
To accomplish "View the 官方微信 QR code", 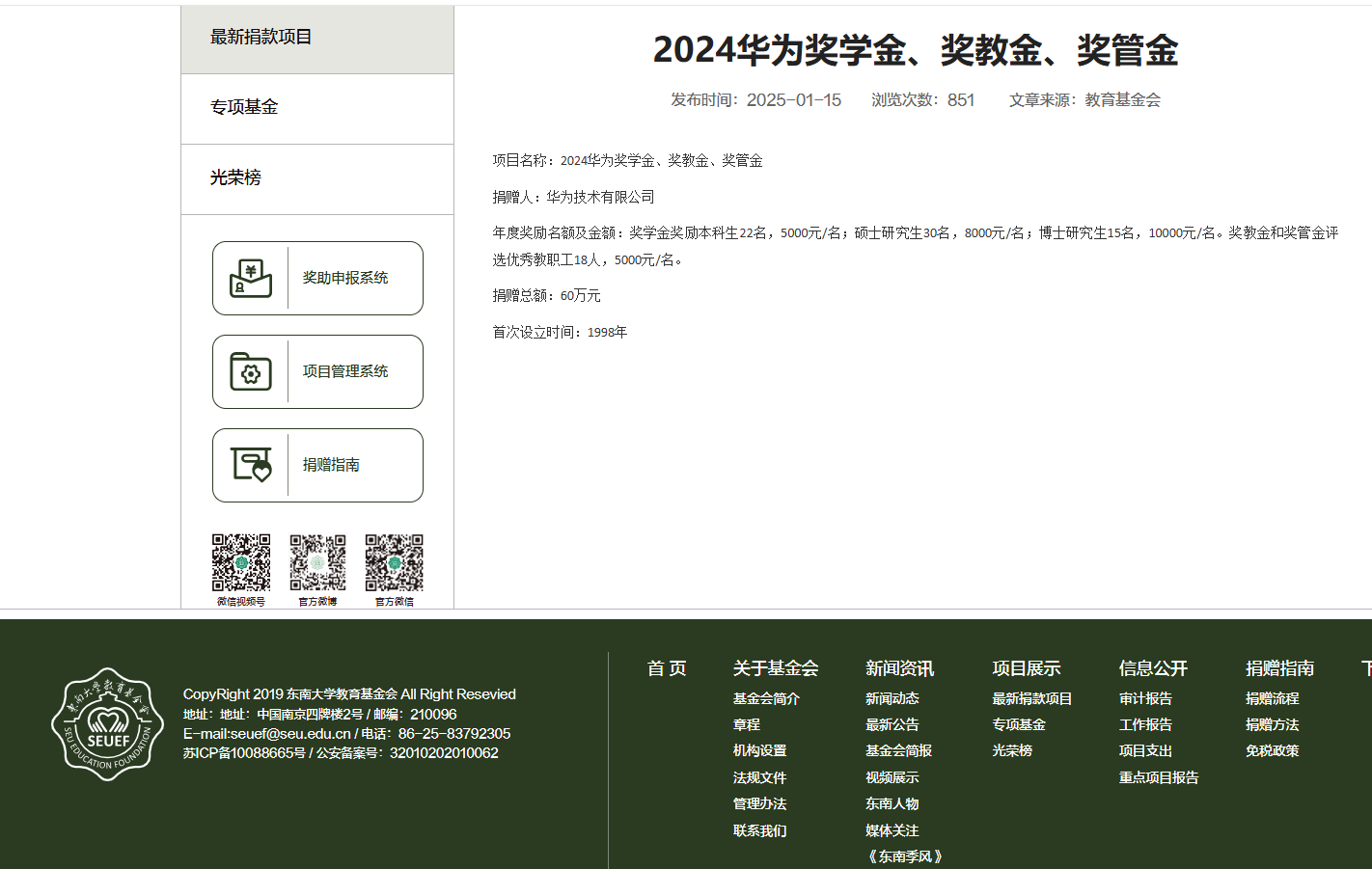I will [394, 562].
